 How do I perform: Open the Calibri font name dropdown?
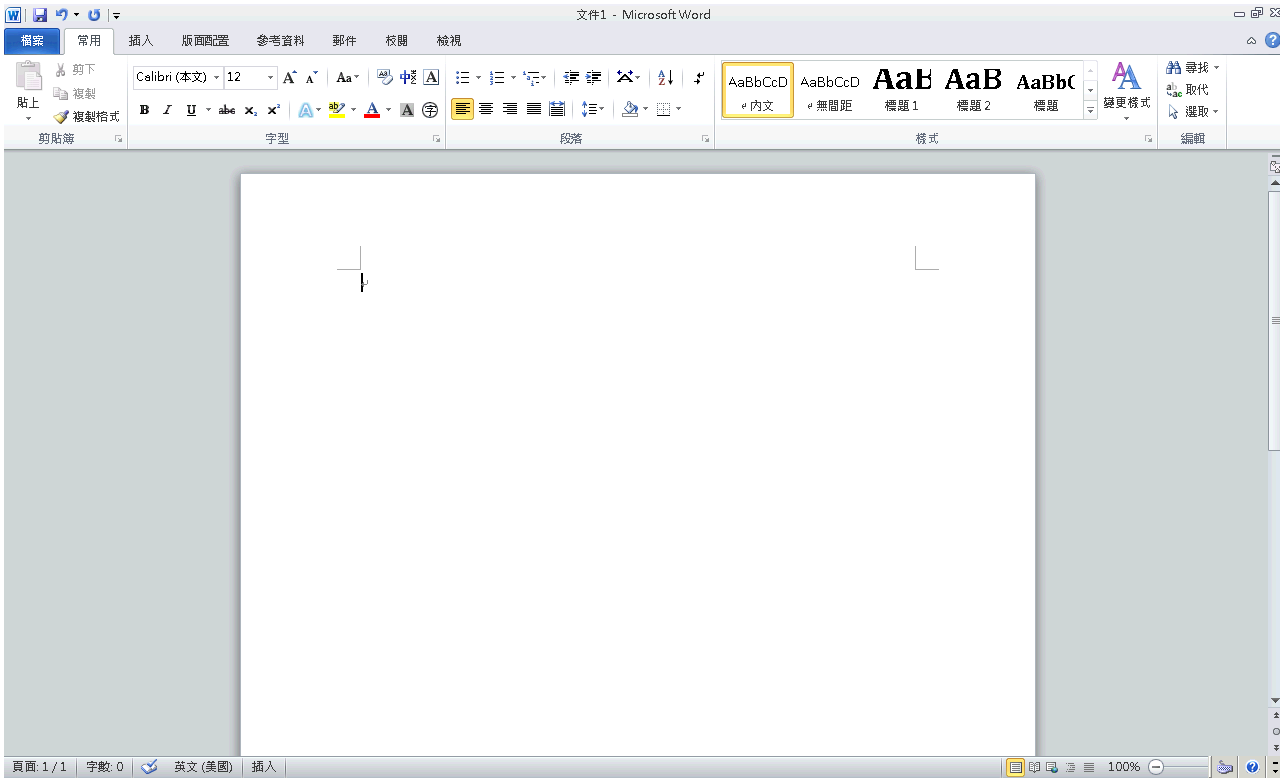(216, 77)
